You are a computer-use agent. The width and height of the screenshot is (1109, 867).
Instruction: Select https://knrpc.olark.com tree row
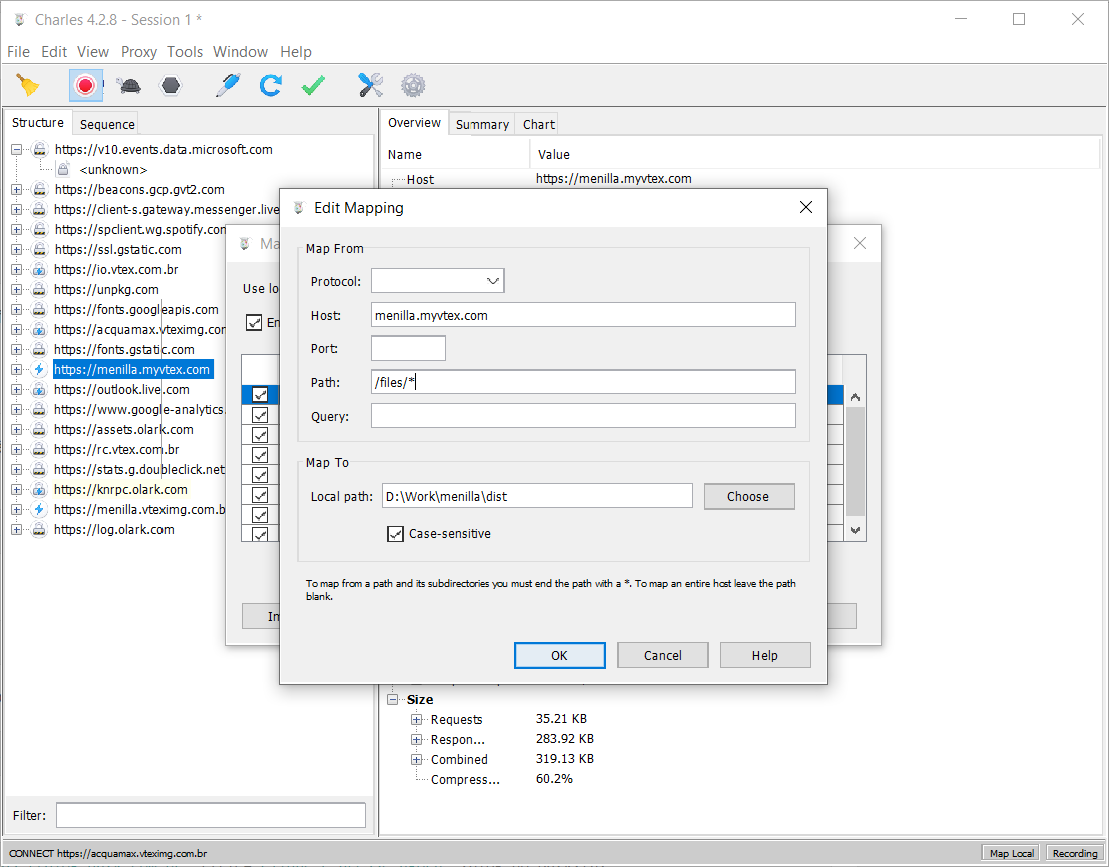[120, 489]
